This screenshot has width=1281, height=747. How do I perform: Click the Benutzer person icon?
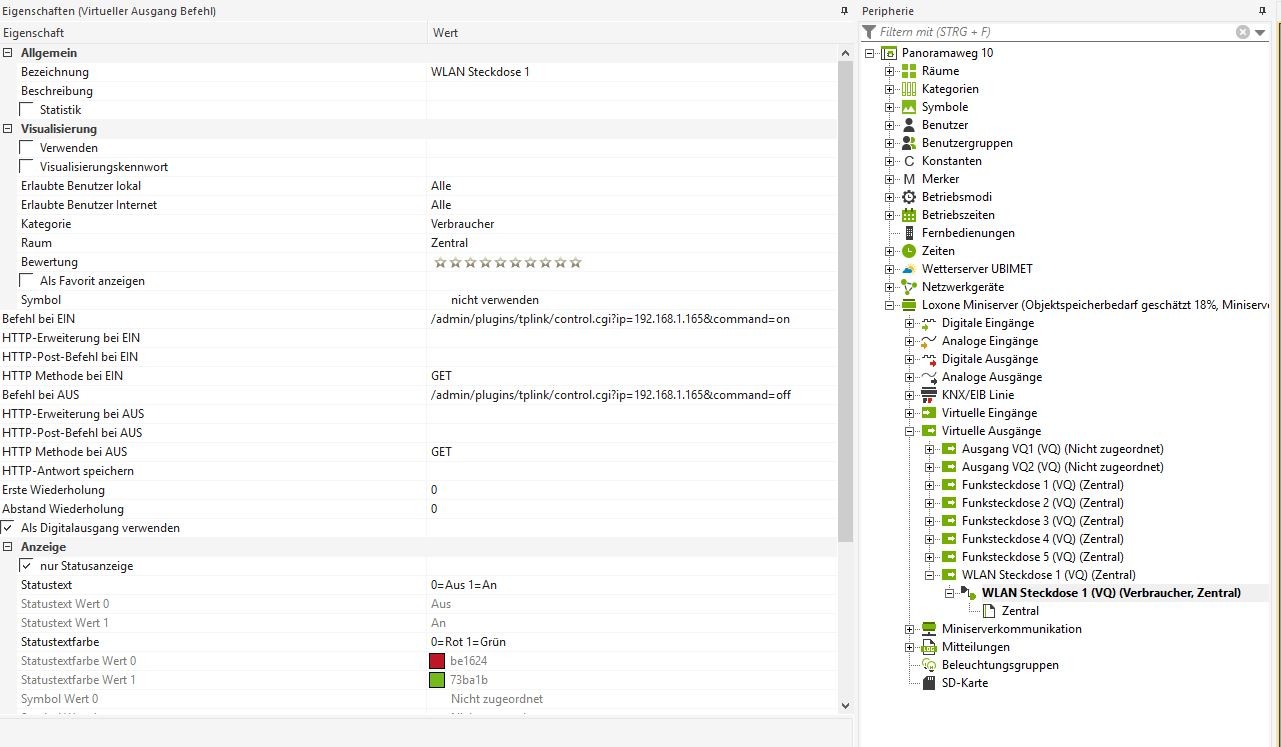click(908, 125)
